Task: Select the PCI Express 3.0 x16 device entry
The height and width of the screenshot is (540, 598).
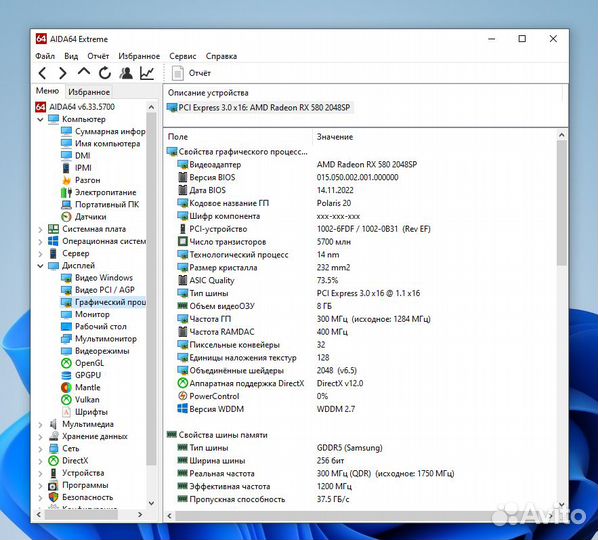Action: click(259, 108)
